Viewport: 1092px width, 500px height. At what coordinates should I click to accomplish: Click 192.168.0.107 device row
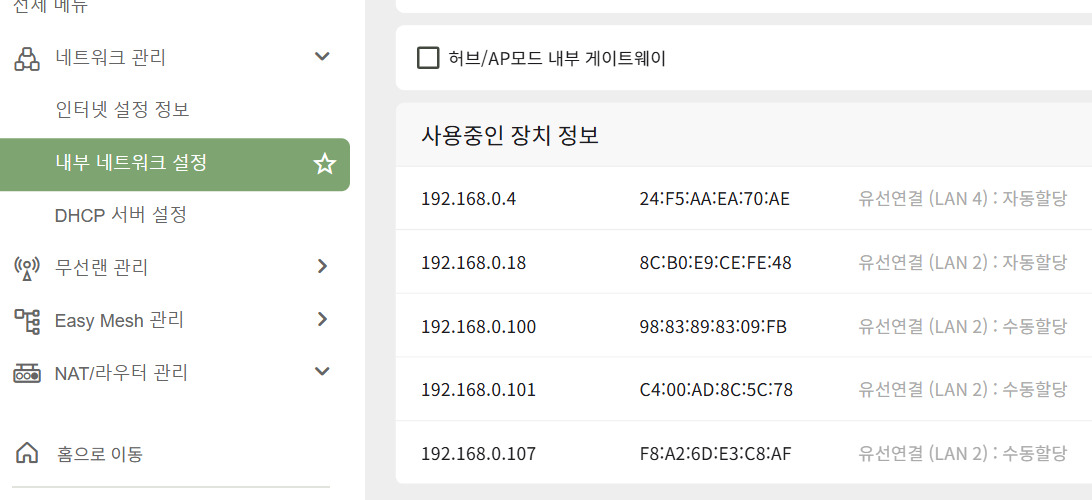click(744, 453)
